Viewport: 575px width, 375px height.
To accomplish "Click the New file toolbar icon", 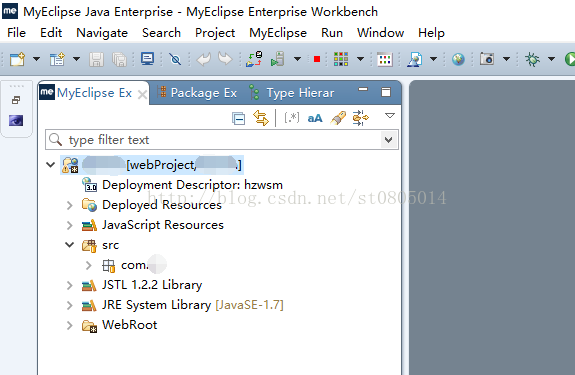I will click(17, 59).
